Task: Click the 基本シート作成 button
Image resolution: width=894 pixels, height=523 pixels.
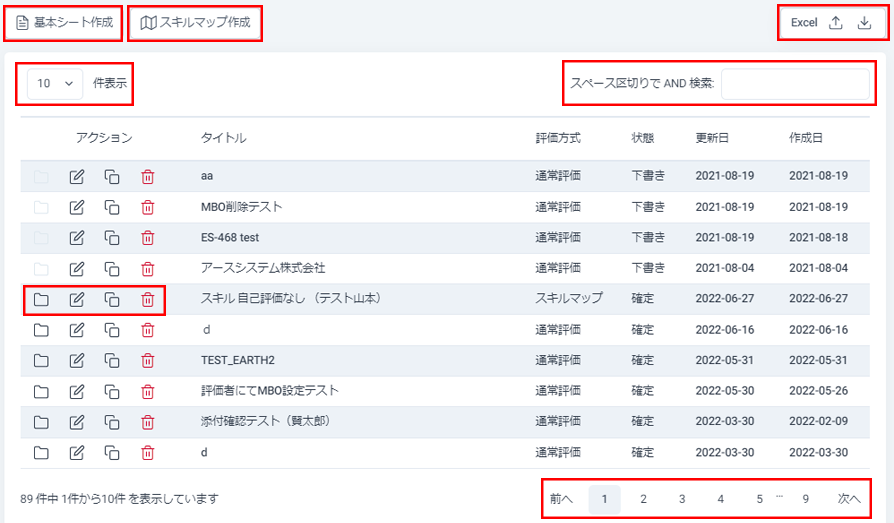Action: point(64,22)
